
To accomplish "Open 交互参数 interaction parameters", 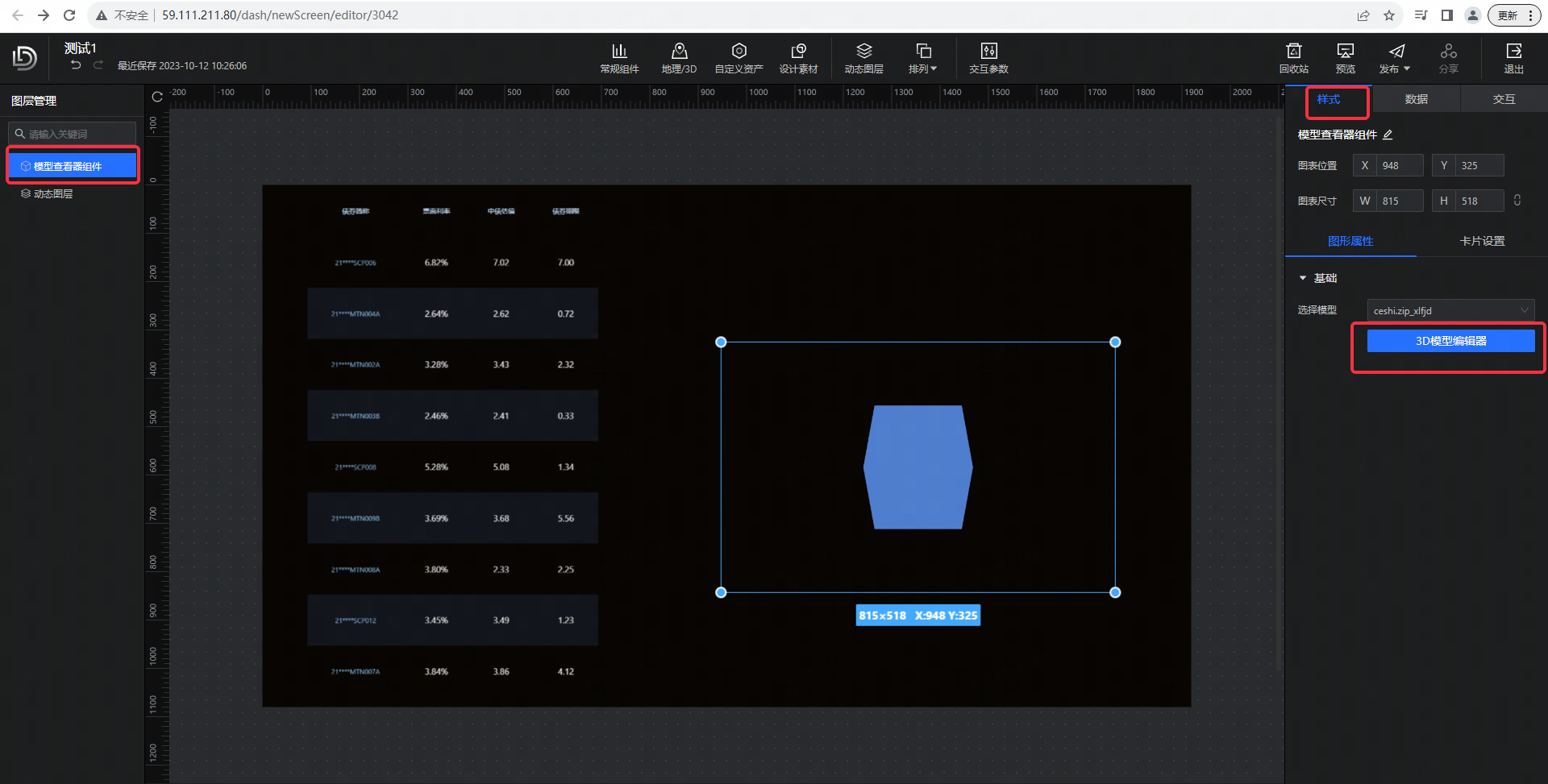I will coord(988,58).
